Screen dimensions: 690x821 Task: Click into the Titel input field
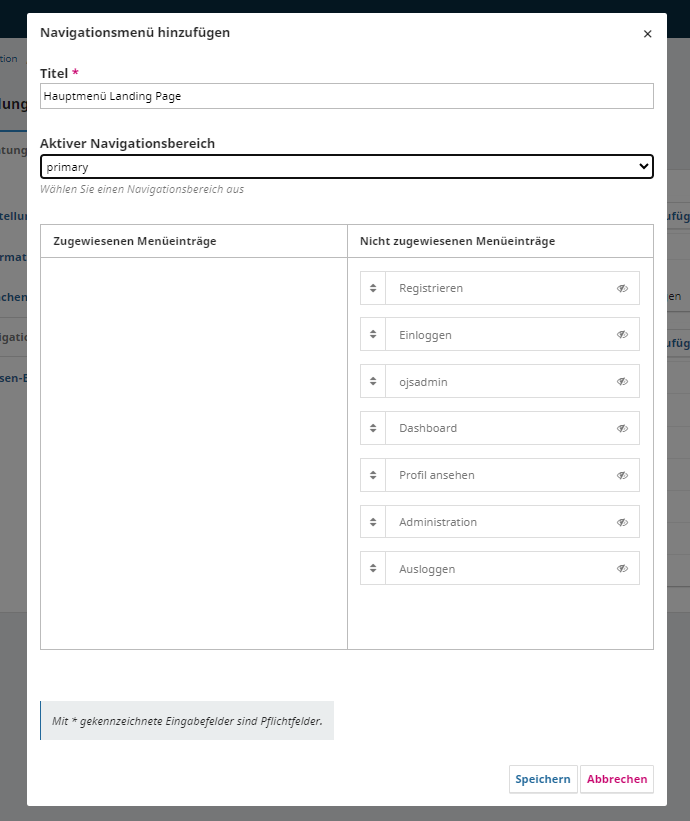tap(346, 96)
